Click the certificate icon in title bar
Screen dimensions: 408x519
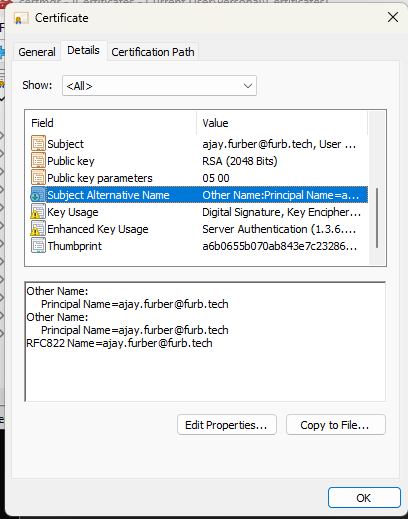pos(20,18)
